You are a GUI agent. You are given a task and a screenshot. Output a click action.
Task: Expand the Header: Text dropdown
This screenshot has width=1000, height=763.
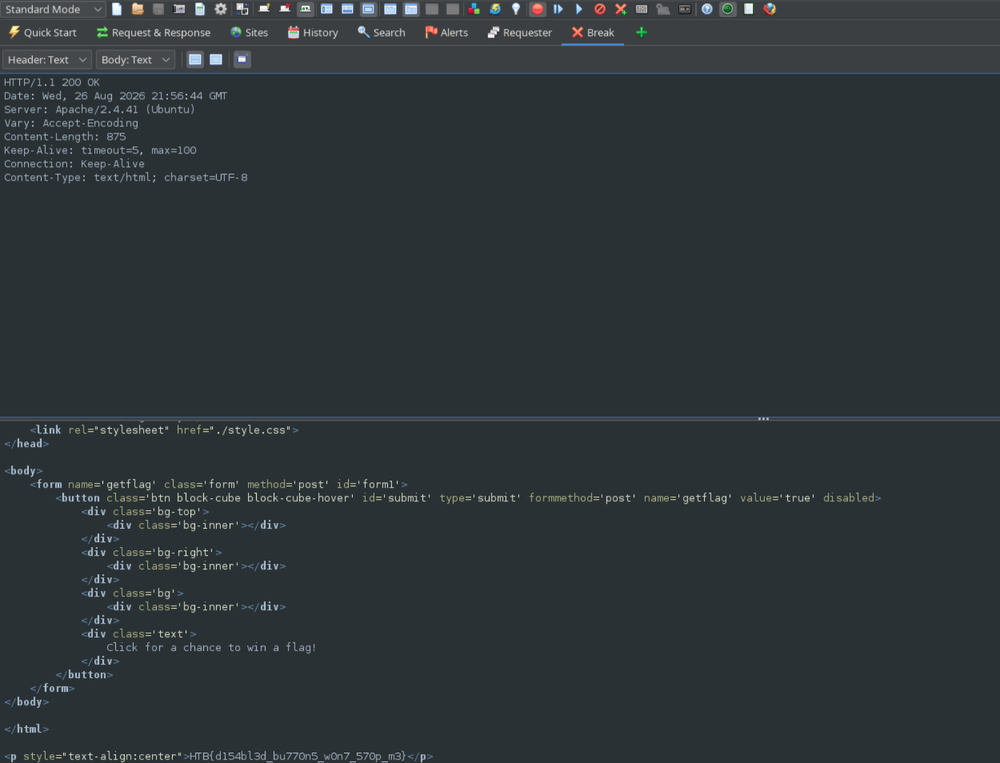(x=47, y=59)
